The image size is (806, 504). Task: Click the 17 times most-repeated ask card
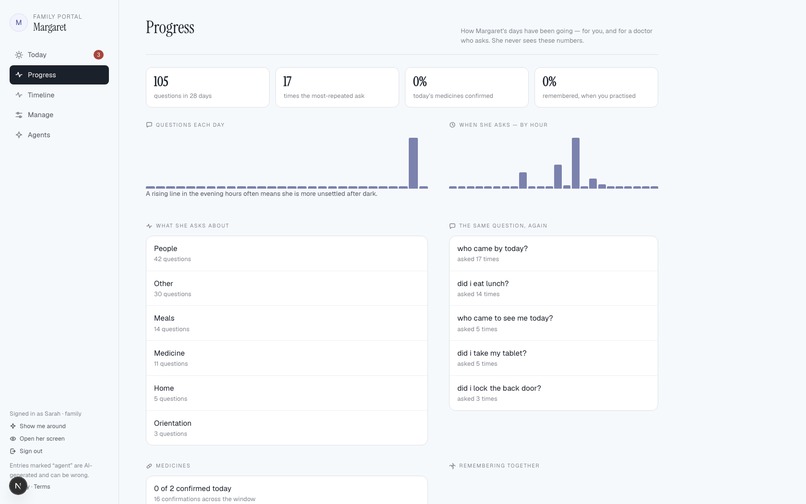(337, 87)
